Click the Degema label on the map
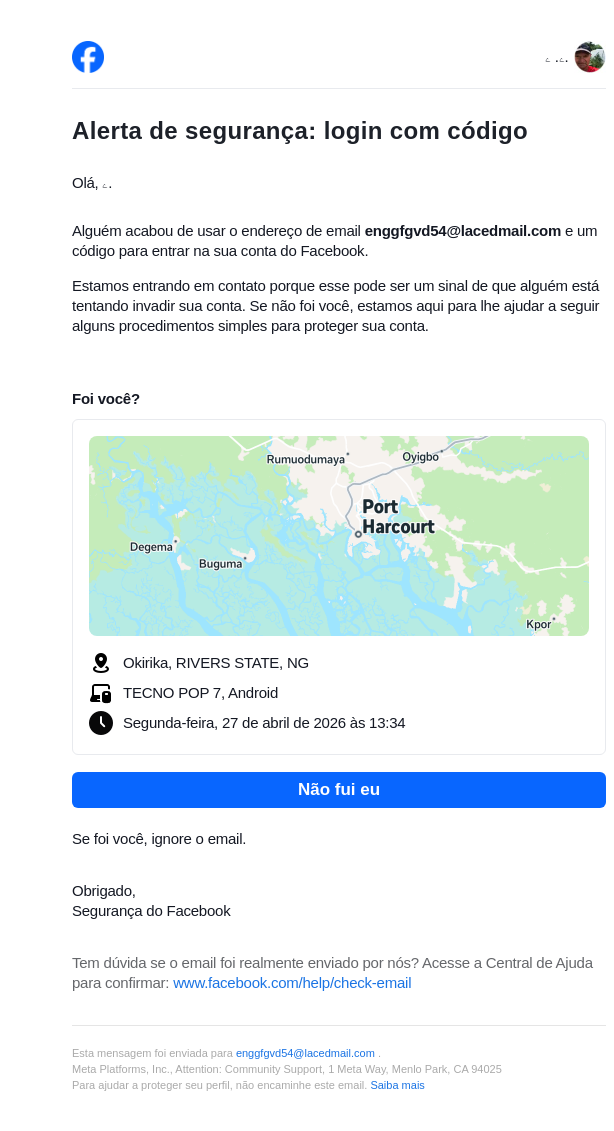The width and height of the screenshot is (614, 1131). click(151, 547)
